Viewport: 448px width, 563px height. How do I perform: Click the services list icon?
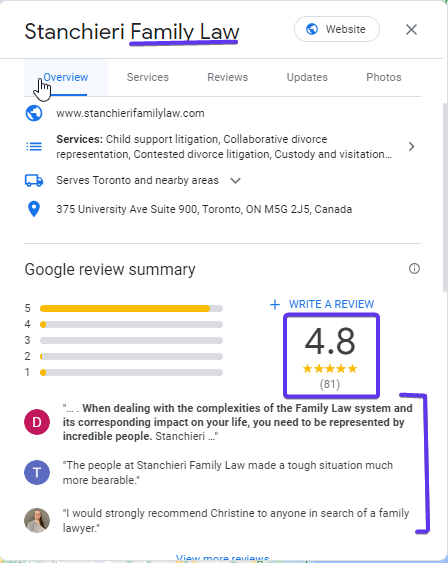pos(34,146)
